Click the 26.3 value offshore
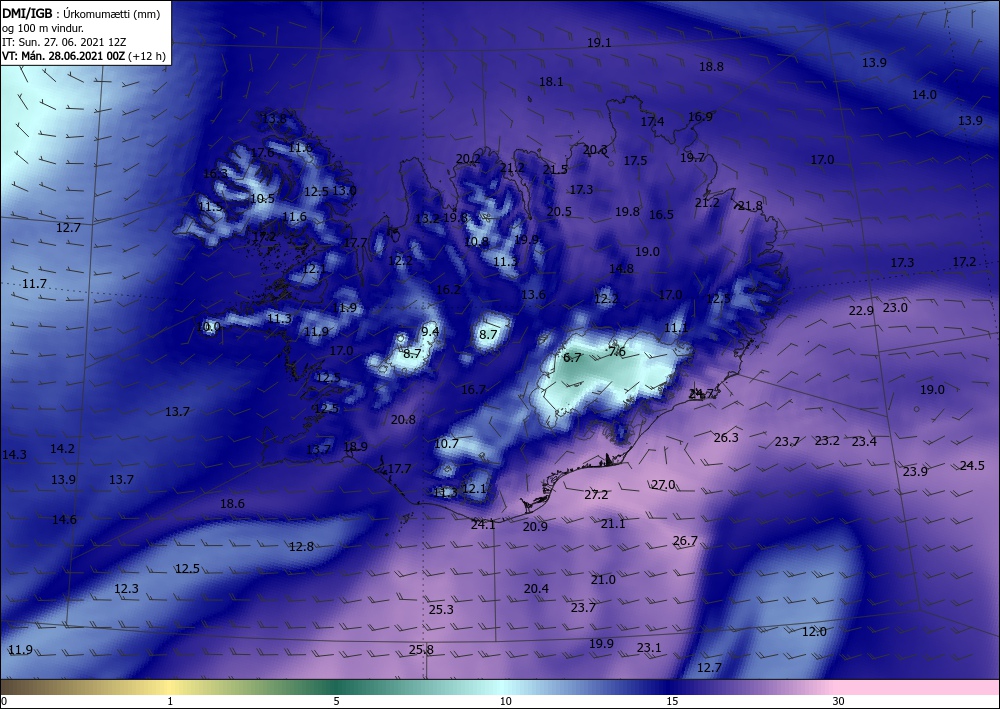Image resolution: width=1000 pixels, height=709 pixels. click(x=726, y=437)
